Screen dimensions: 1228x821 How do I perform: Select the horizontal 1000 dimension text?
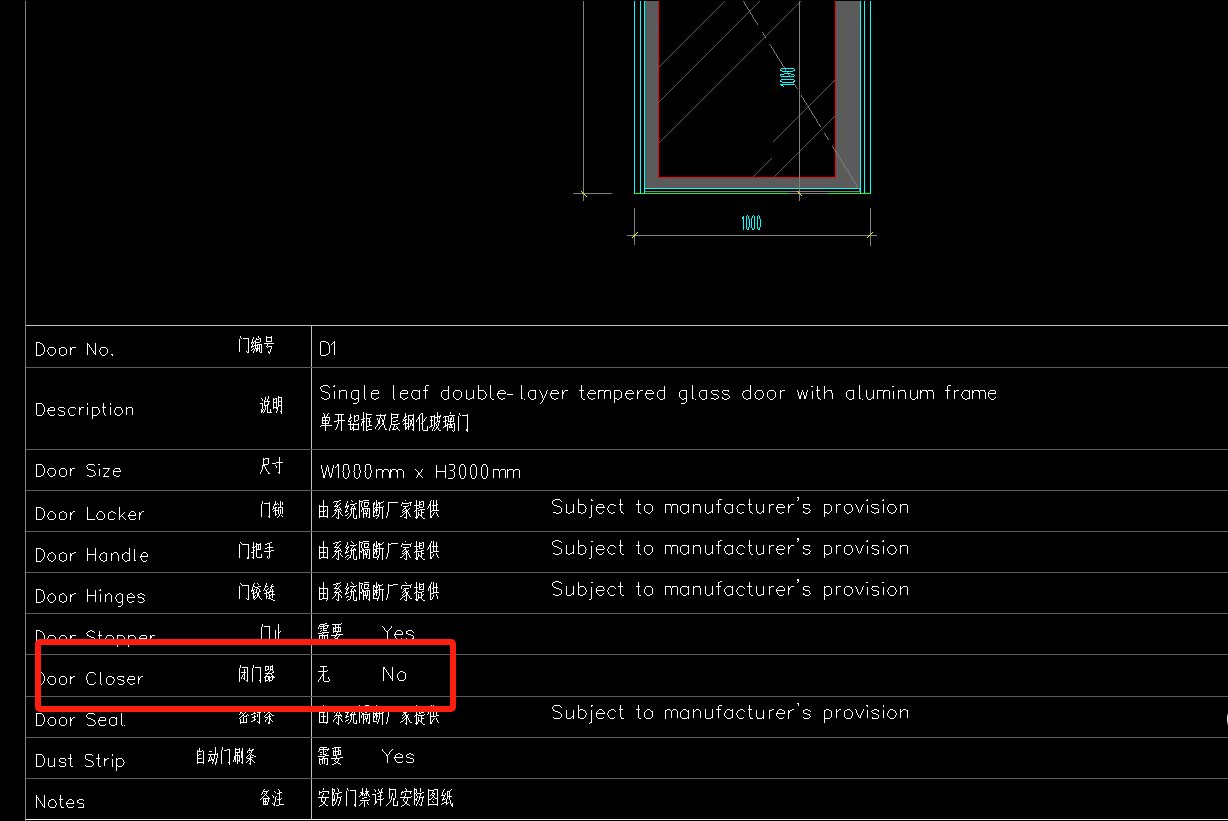(751, 223)
